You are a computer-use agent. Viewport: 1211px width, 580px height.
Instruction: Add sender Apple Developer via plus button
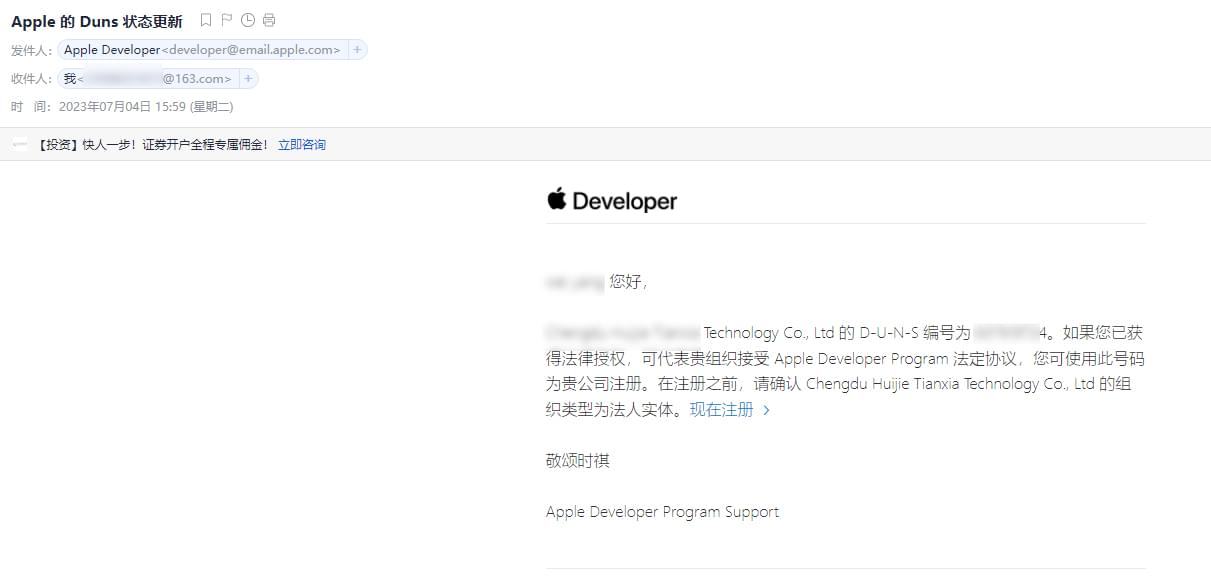click(x=357, y=50)
